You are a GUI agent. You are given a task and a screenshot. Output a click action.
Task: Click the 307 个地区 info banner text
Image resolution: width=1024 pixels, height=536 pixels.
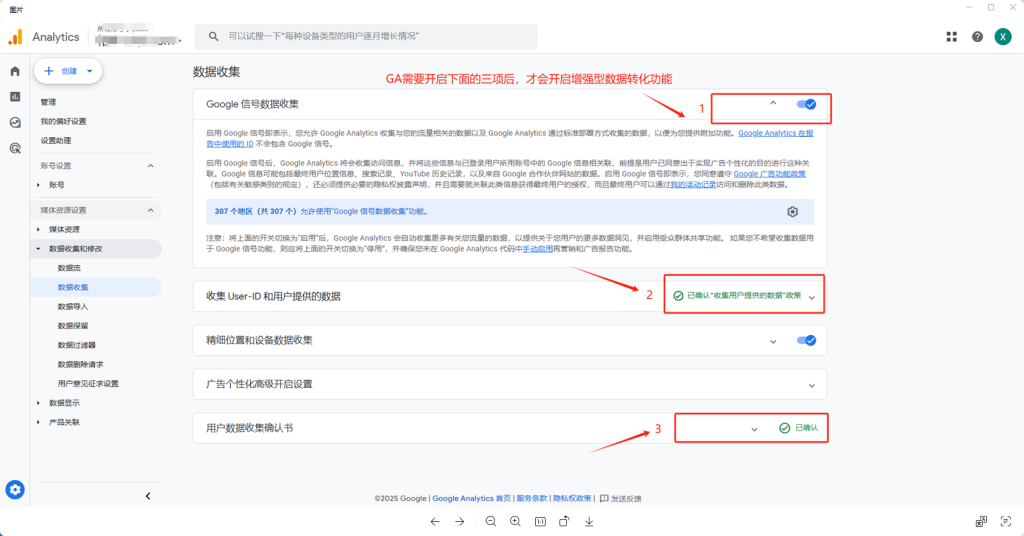(x=321, y=212)
